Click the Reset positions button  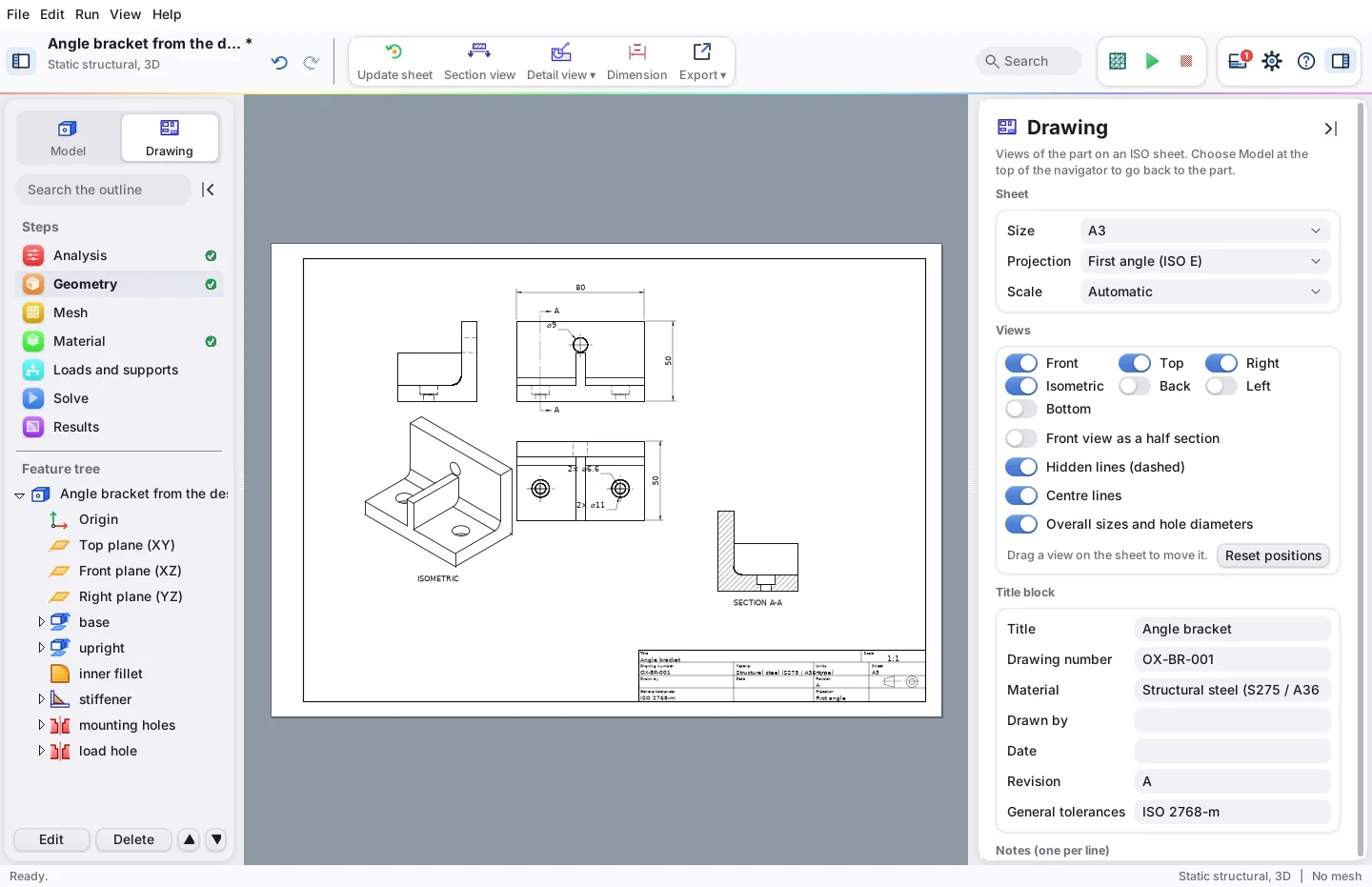tap(1273, 555)
